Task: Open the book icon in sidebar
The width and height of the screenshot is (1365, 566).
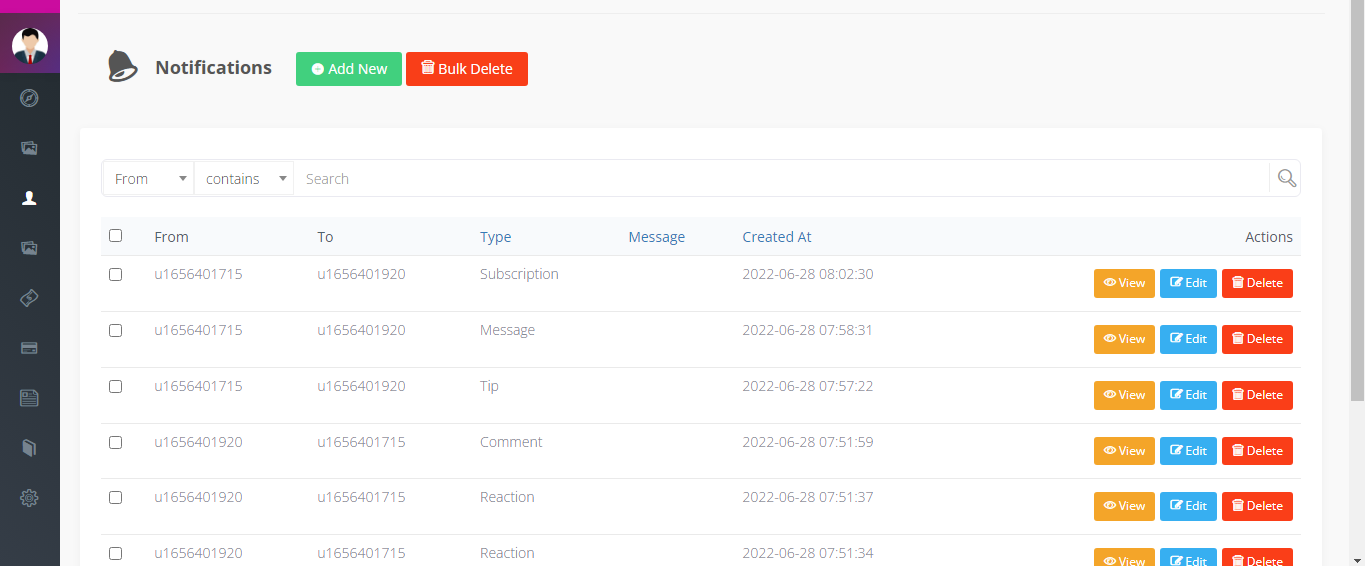Action: tap(29, 448)
